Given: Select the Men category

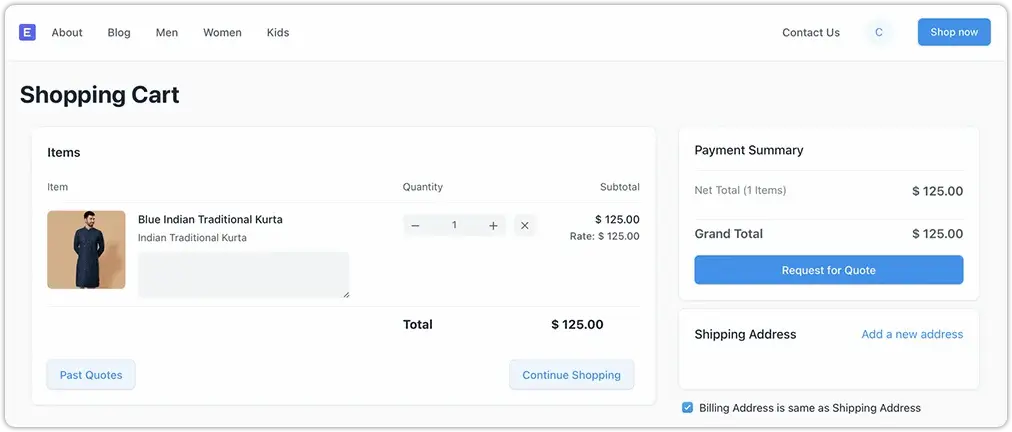Looking at the screenshot, I should click(x=167, y=32).
